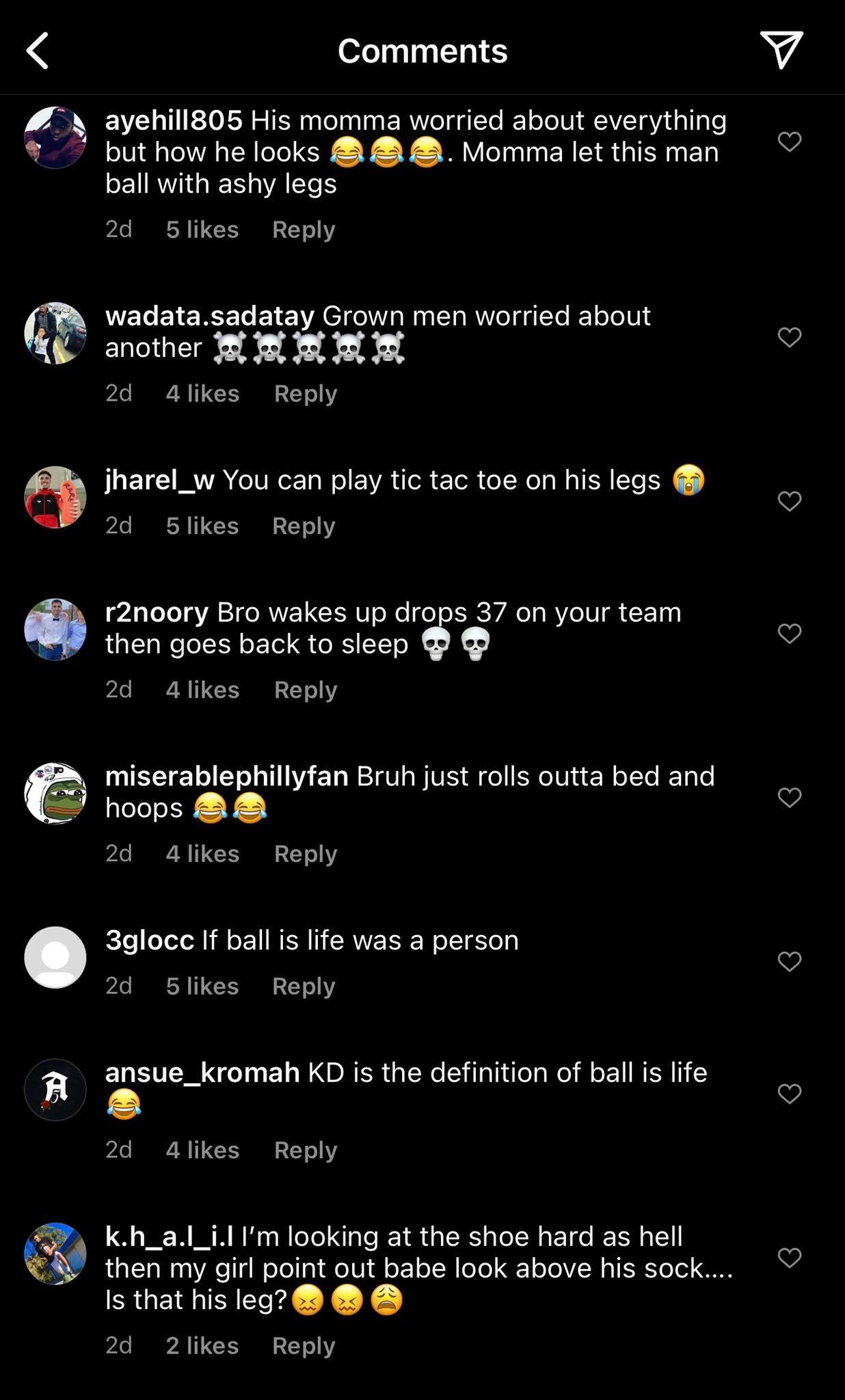Open the miserablephillyfan username link
This screenshot has width=845, height=1400.
[x=226, y=776]
